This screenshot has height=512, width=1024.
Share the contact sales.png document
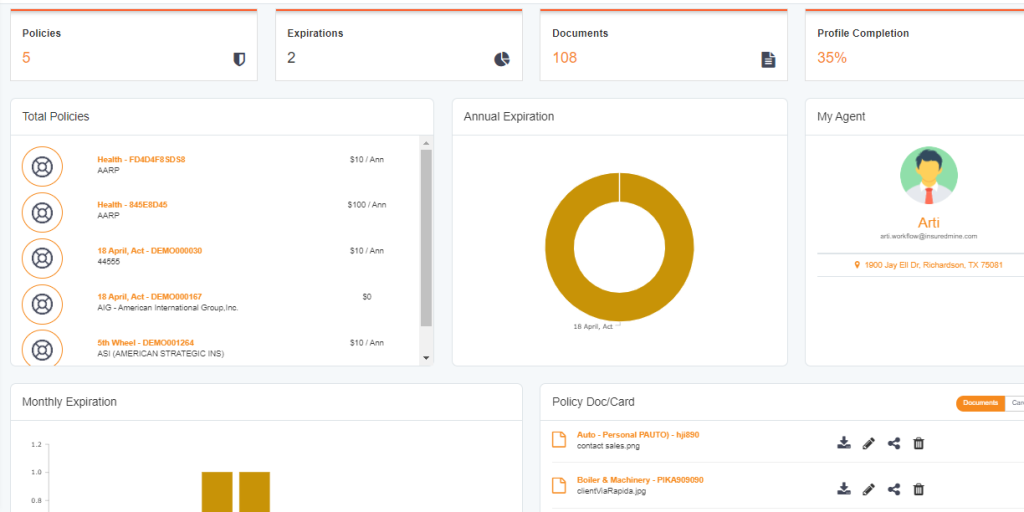[894, 443]
